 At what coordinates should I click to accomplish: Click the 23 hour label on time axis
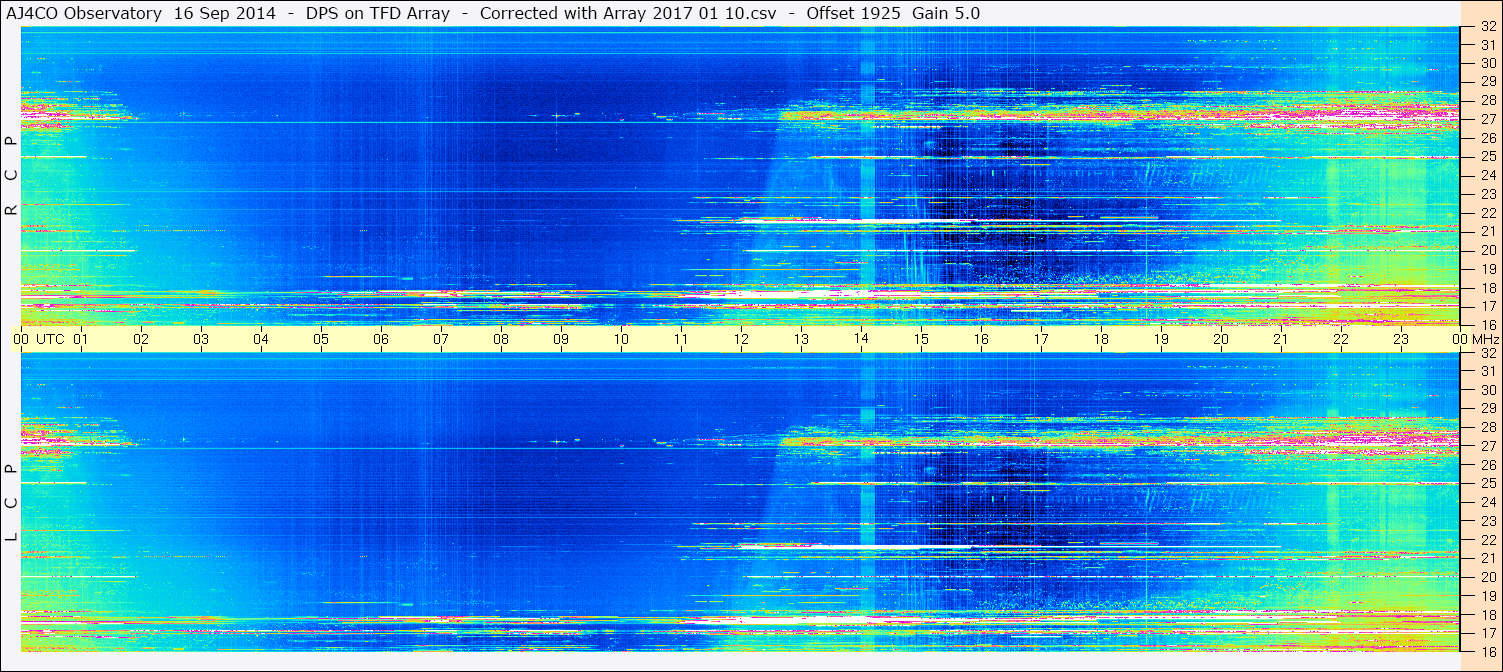pyautogui.click(x=1401, y=339)
